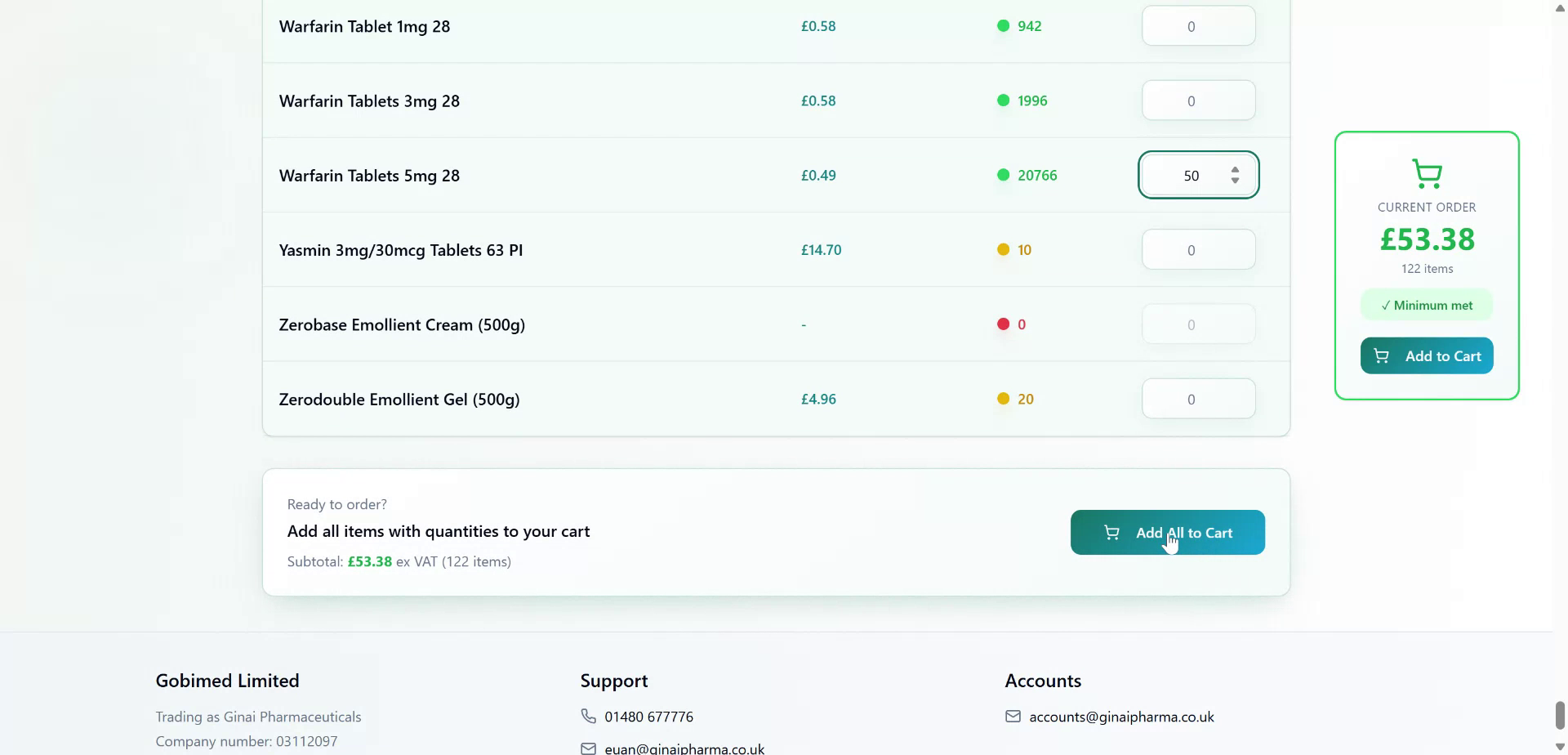Click the green stock dot for Warfarin Tablets 5mg

coord(1002,174)
